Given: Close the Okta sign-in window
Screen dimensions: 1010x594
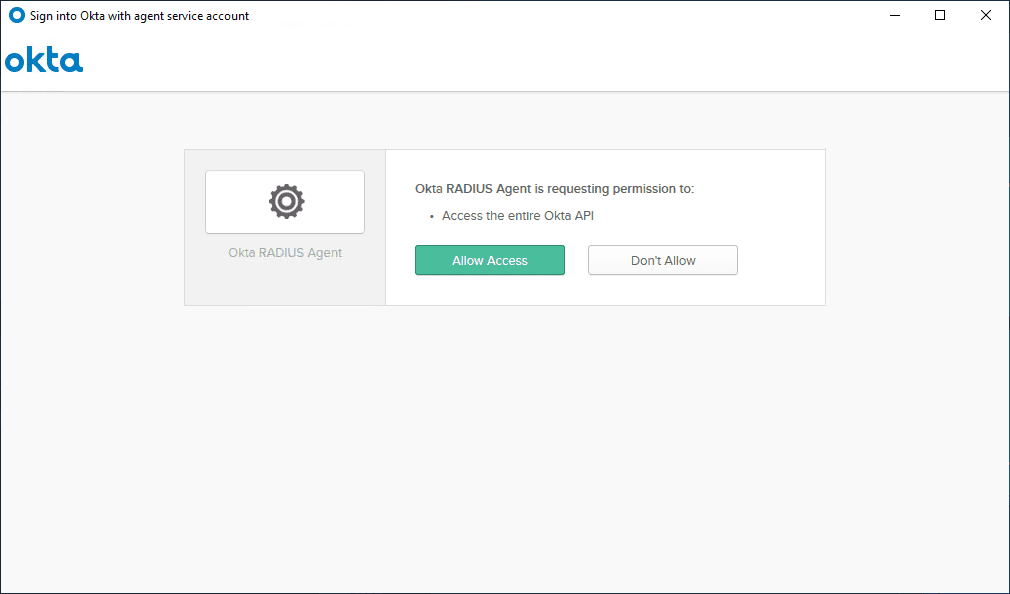Looking at the screenshot, I should pos(986,15).
